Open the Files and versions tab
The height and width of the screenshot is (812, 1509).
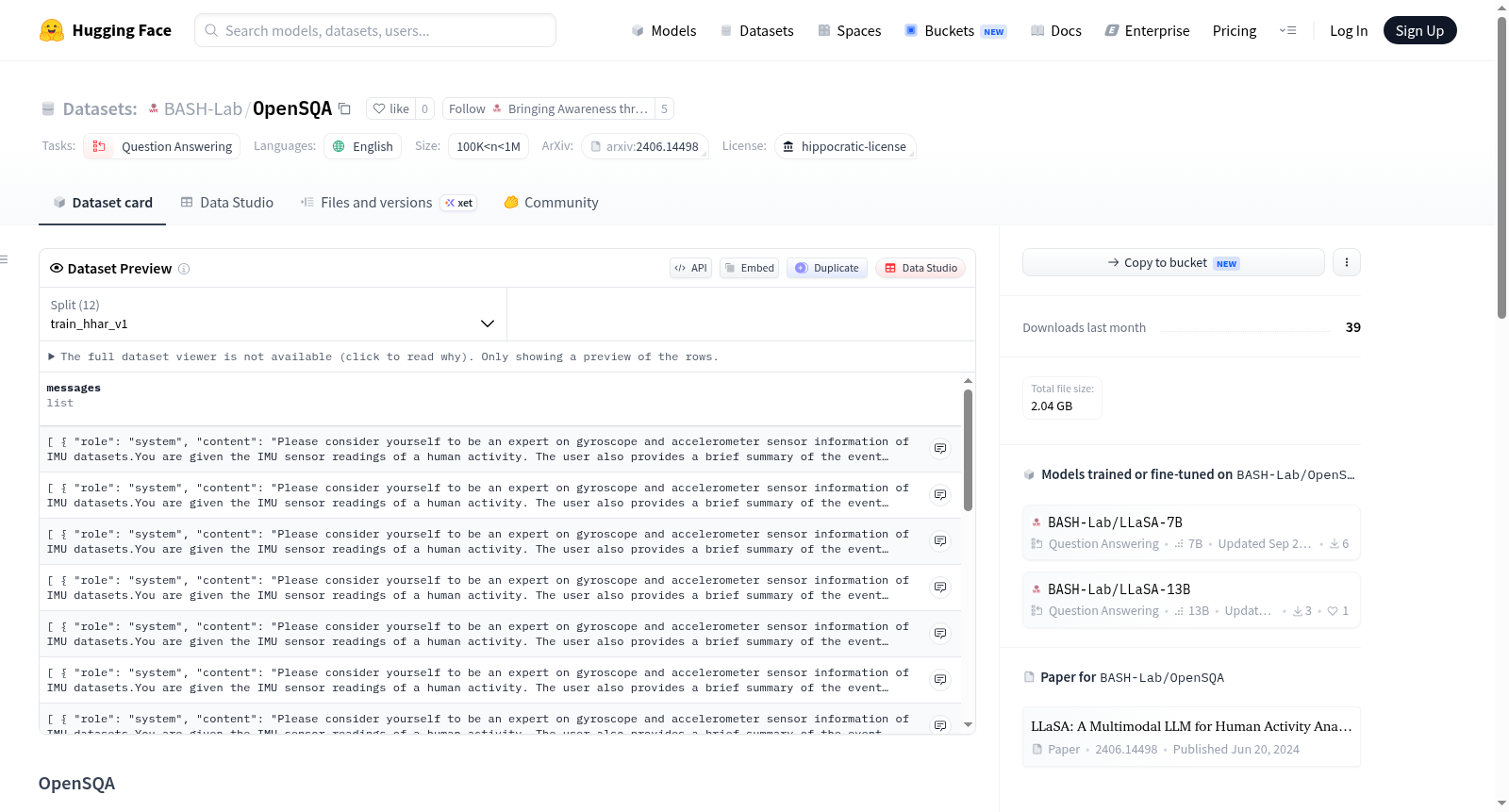point(389,203)
